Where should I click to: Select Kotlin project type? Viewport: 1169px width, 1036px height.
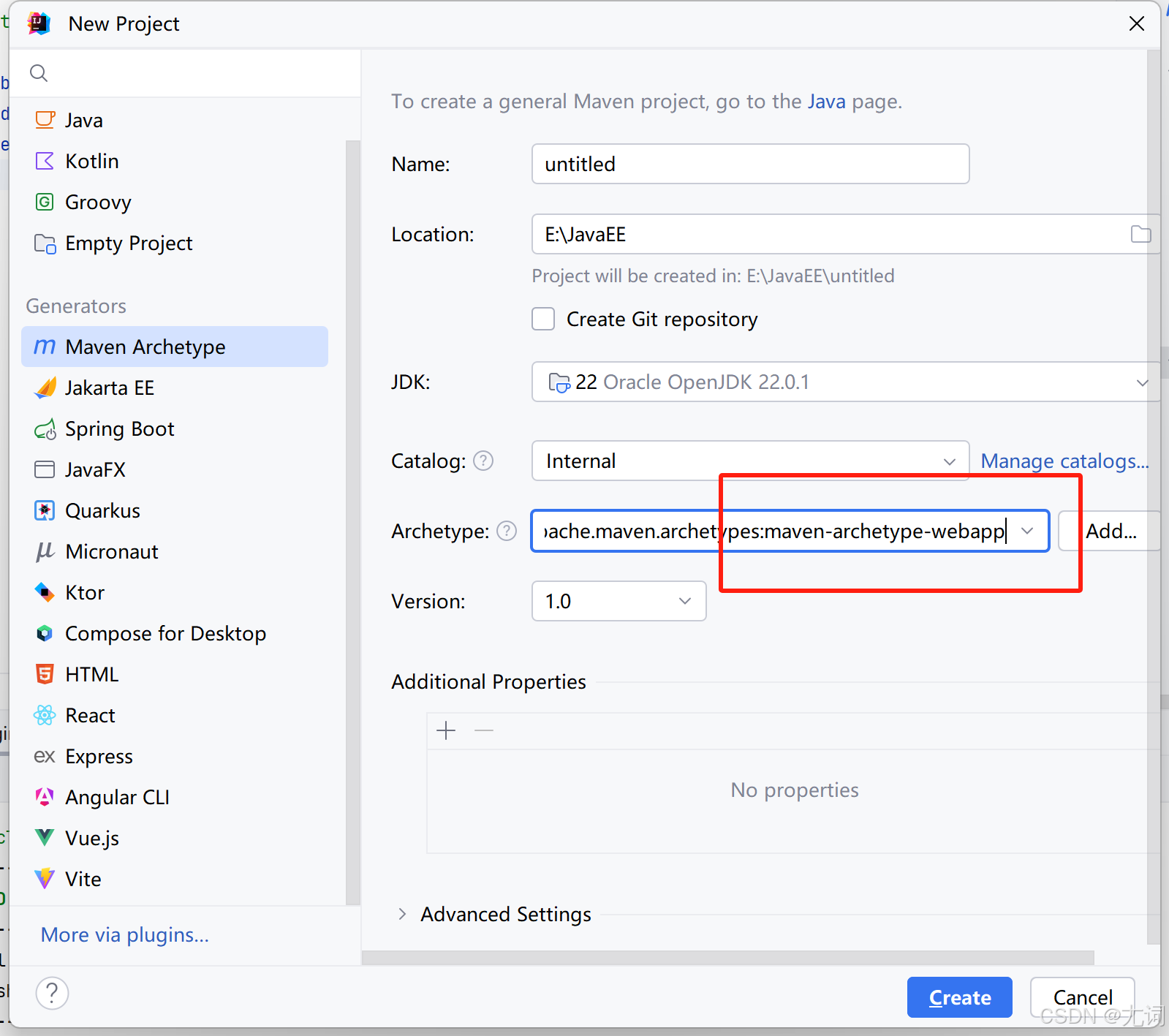(x=175, y=161)
